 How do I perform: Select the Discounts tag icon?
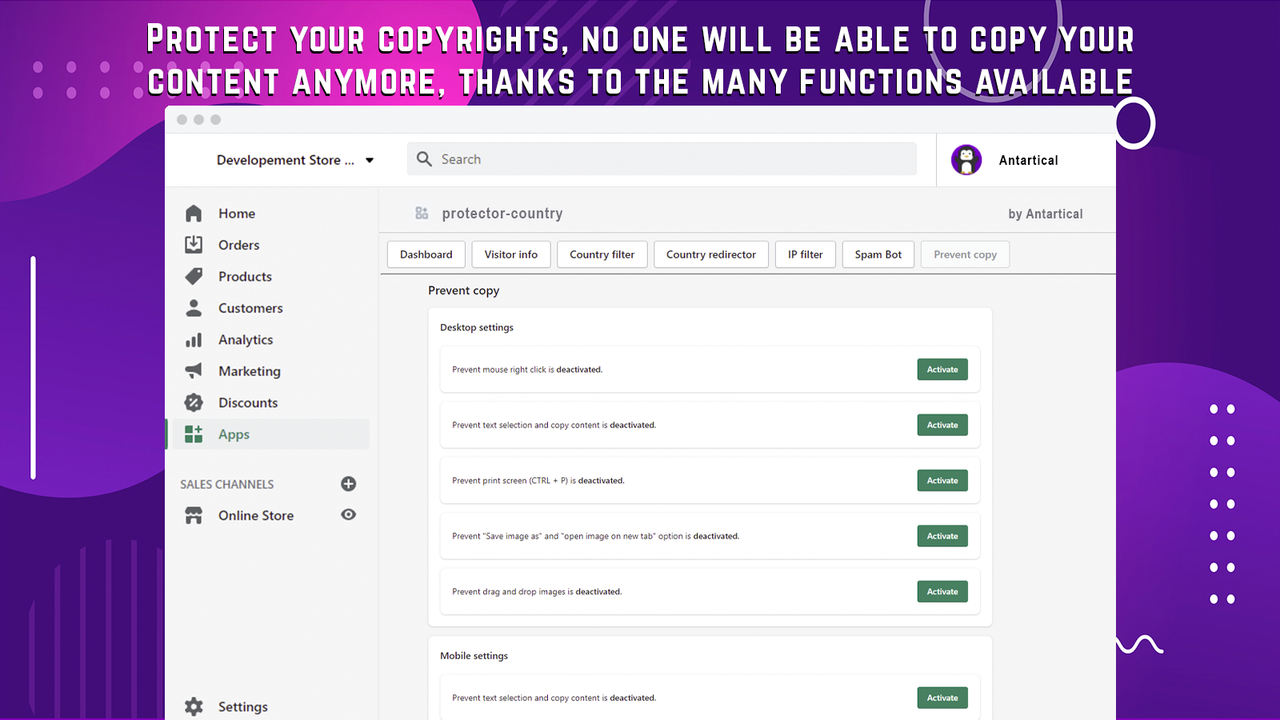tap(193, 402)
